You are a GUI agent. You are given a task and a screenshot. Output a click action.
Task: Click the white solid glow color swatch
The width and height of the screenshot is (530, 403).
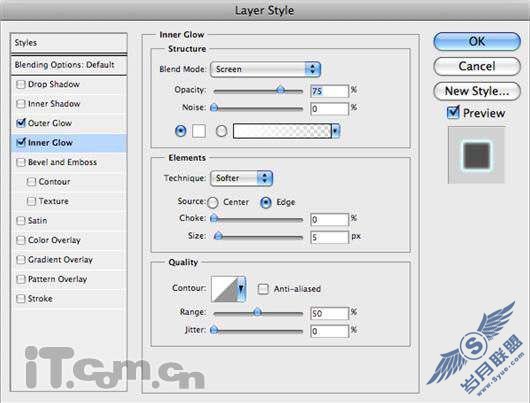click(199, 131)
